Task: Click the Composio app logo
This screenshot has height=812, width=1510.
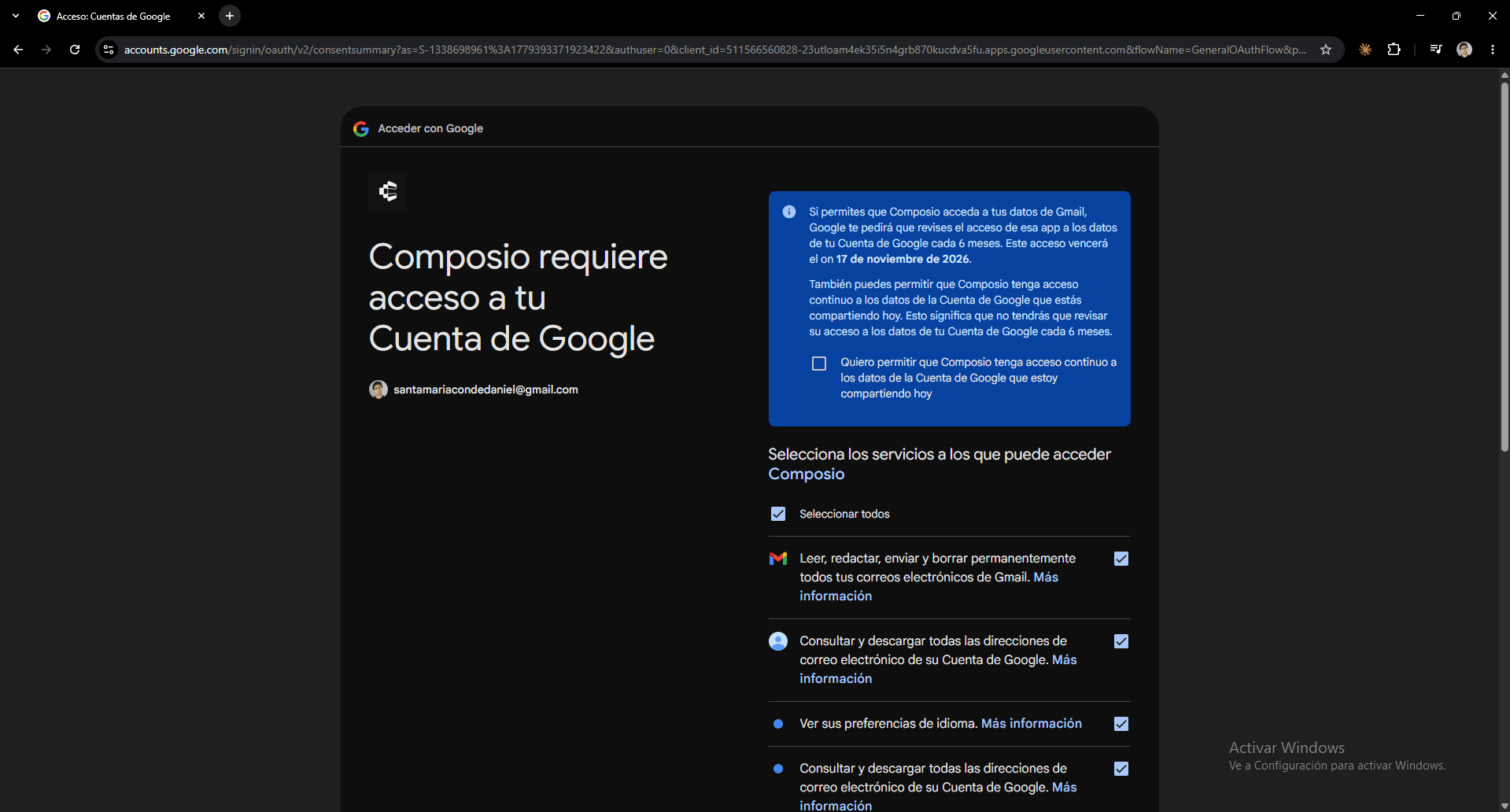Action: click(388, 191)
